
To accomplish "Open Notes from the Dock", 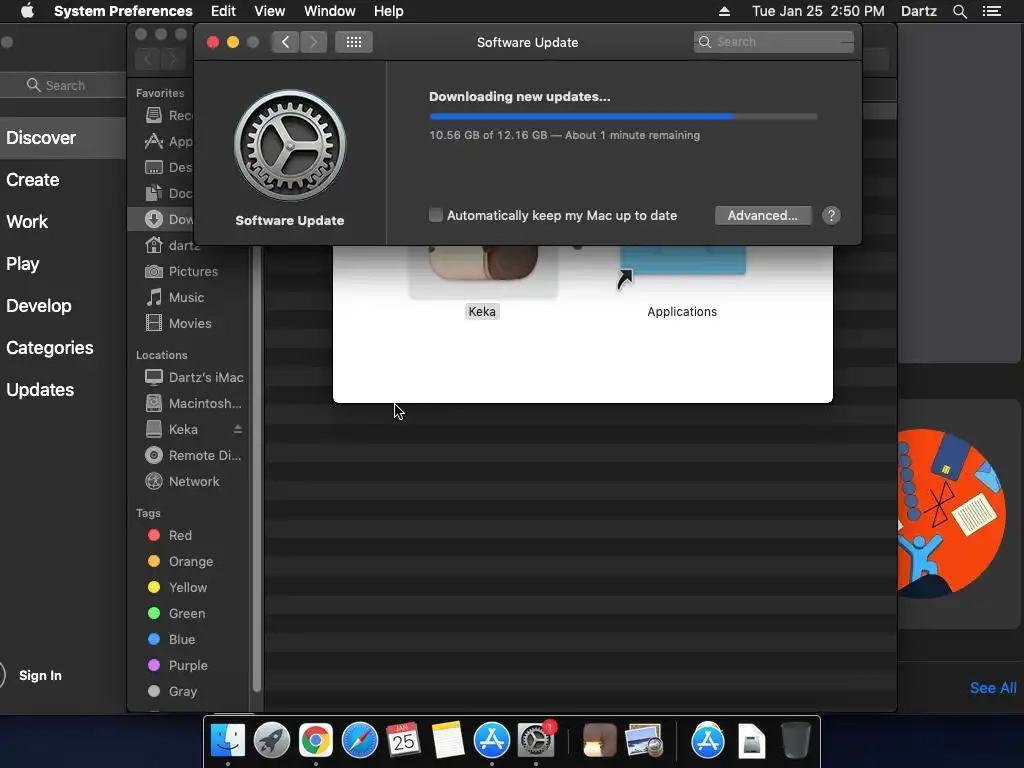I will coord(447,741).
